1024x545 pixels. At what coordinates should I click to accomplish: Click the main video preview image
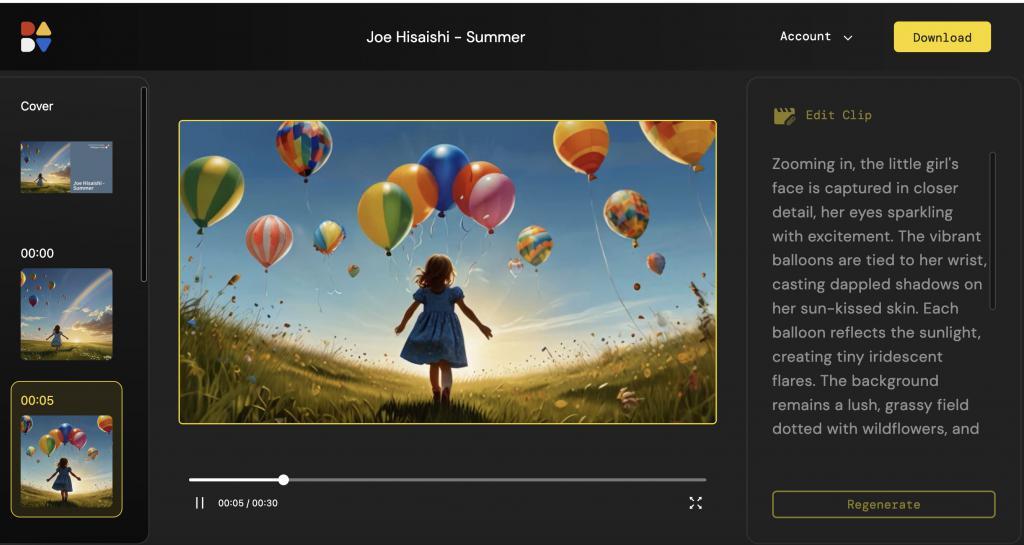[x=447, y=272]
